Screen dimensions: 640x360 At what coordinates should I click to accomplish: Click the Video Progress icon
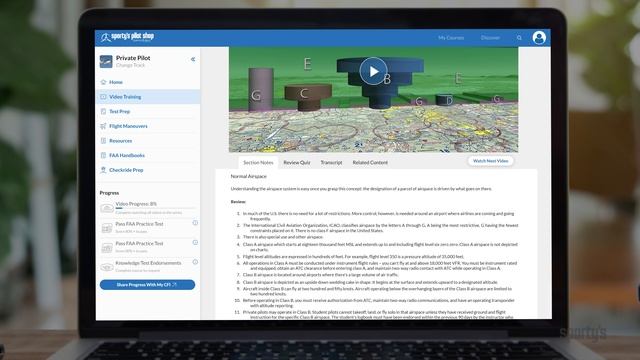(x=107, y=208)
